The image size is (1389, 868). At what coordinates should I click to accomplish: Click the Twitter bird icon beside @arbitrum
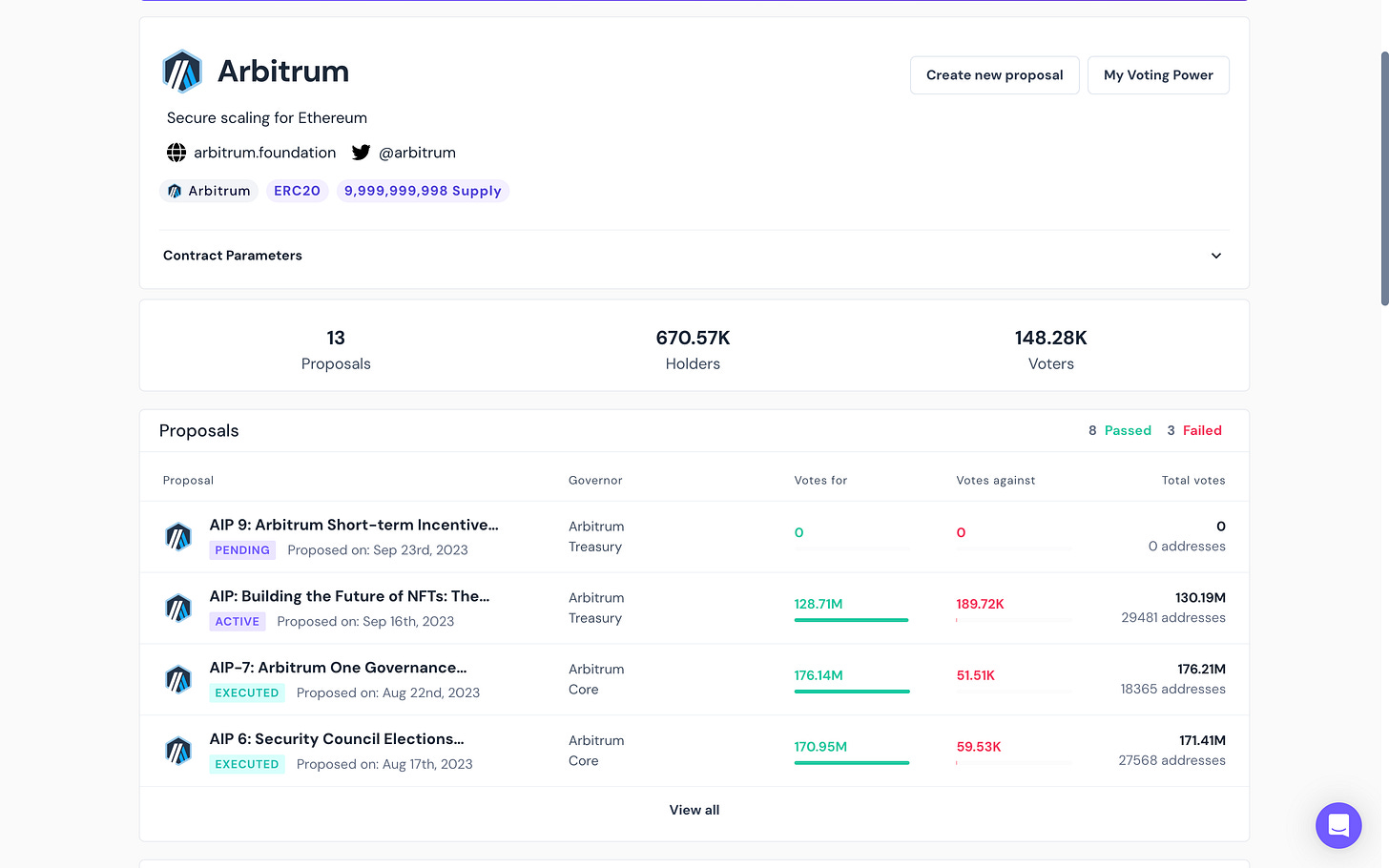pos(361,153)
